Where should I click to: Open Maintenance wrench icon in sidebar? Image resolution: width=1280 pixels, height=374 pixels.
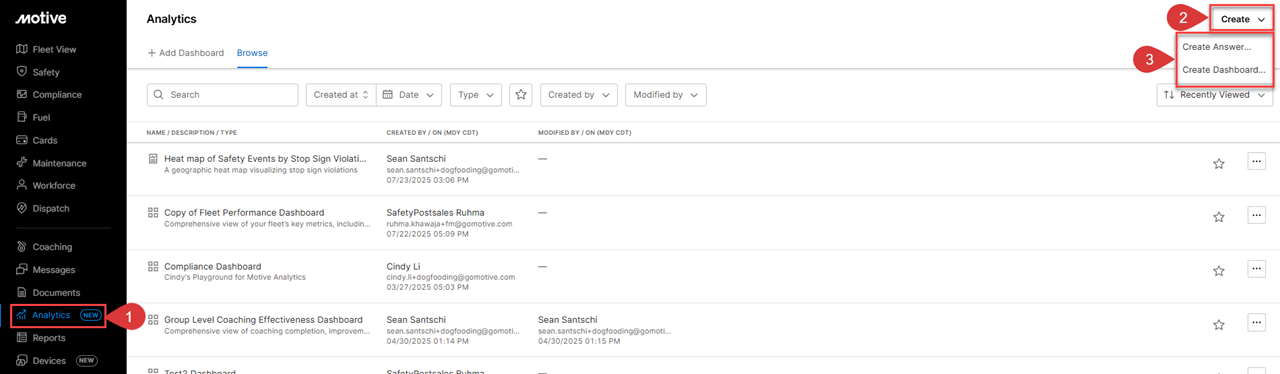point(22,163)
